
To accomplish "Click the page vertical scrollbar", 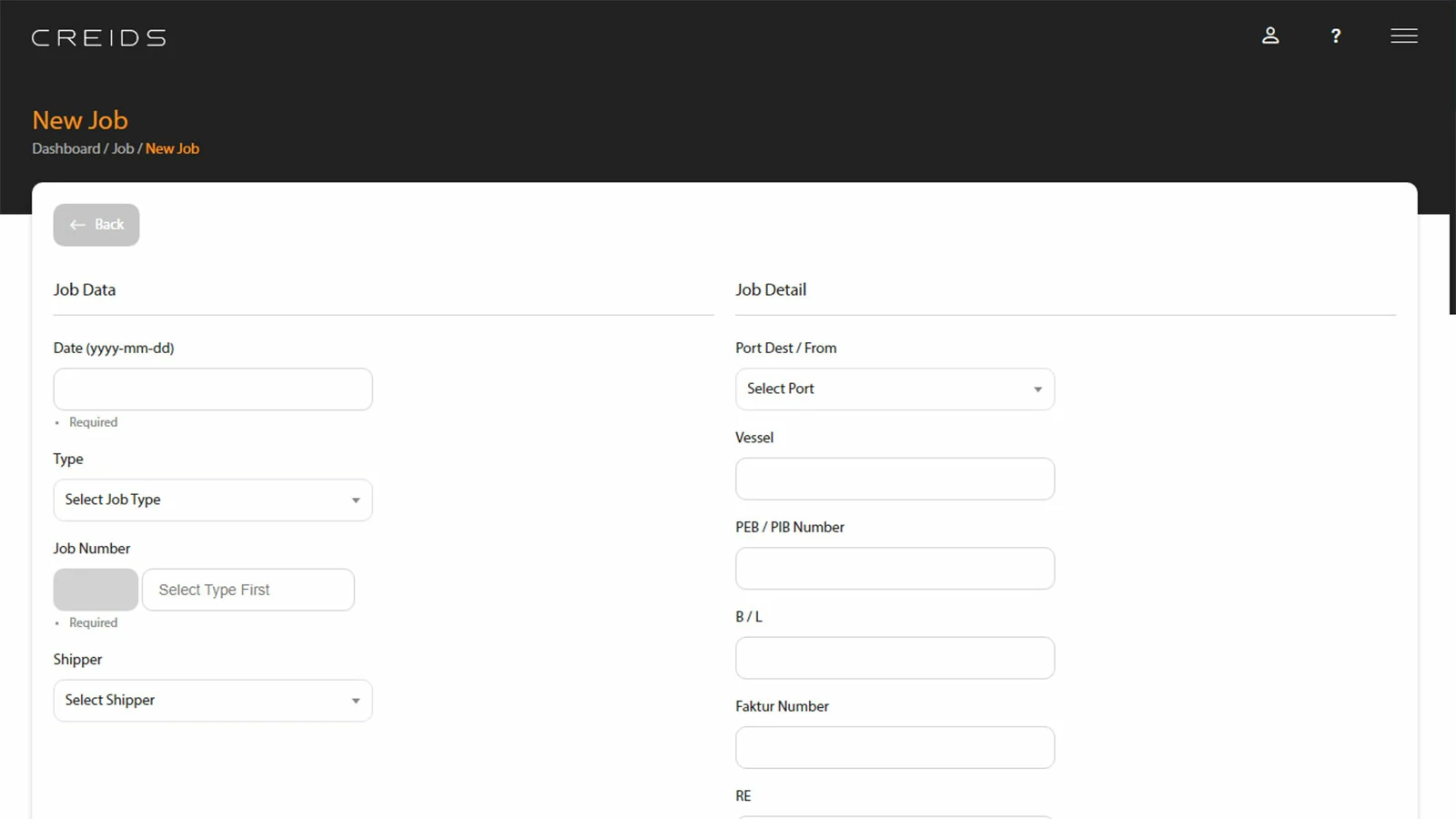I will point(1451,264).
